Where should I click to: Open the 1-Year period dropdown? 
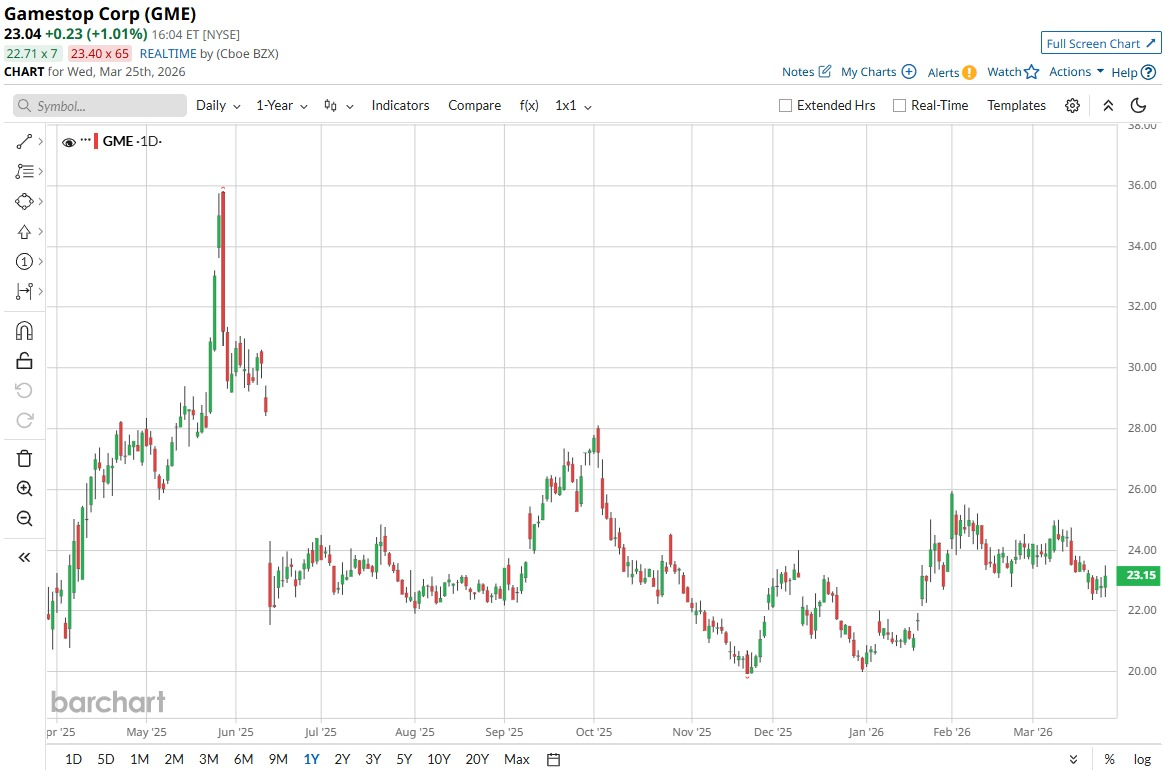click(282, 106)
